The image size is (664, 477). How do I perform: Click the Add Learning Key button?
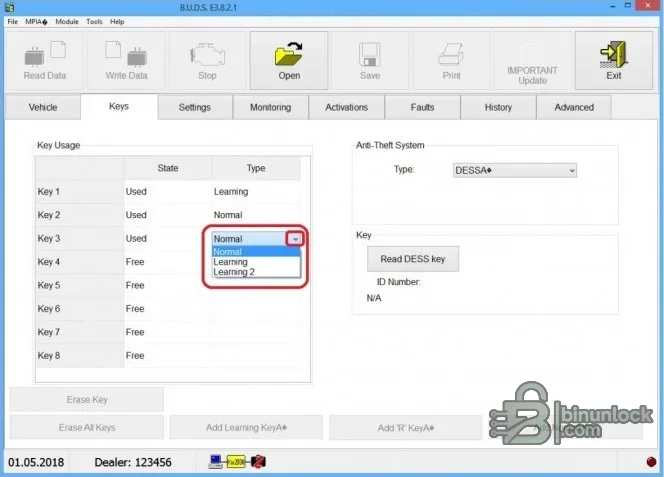(246, 427)
